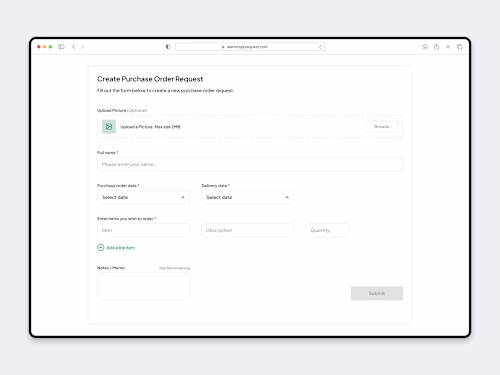500x375 pixels.
Task: Click the Notes / Memo text area
Action: point(143,286)
